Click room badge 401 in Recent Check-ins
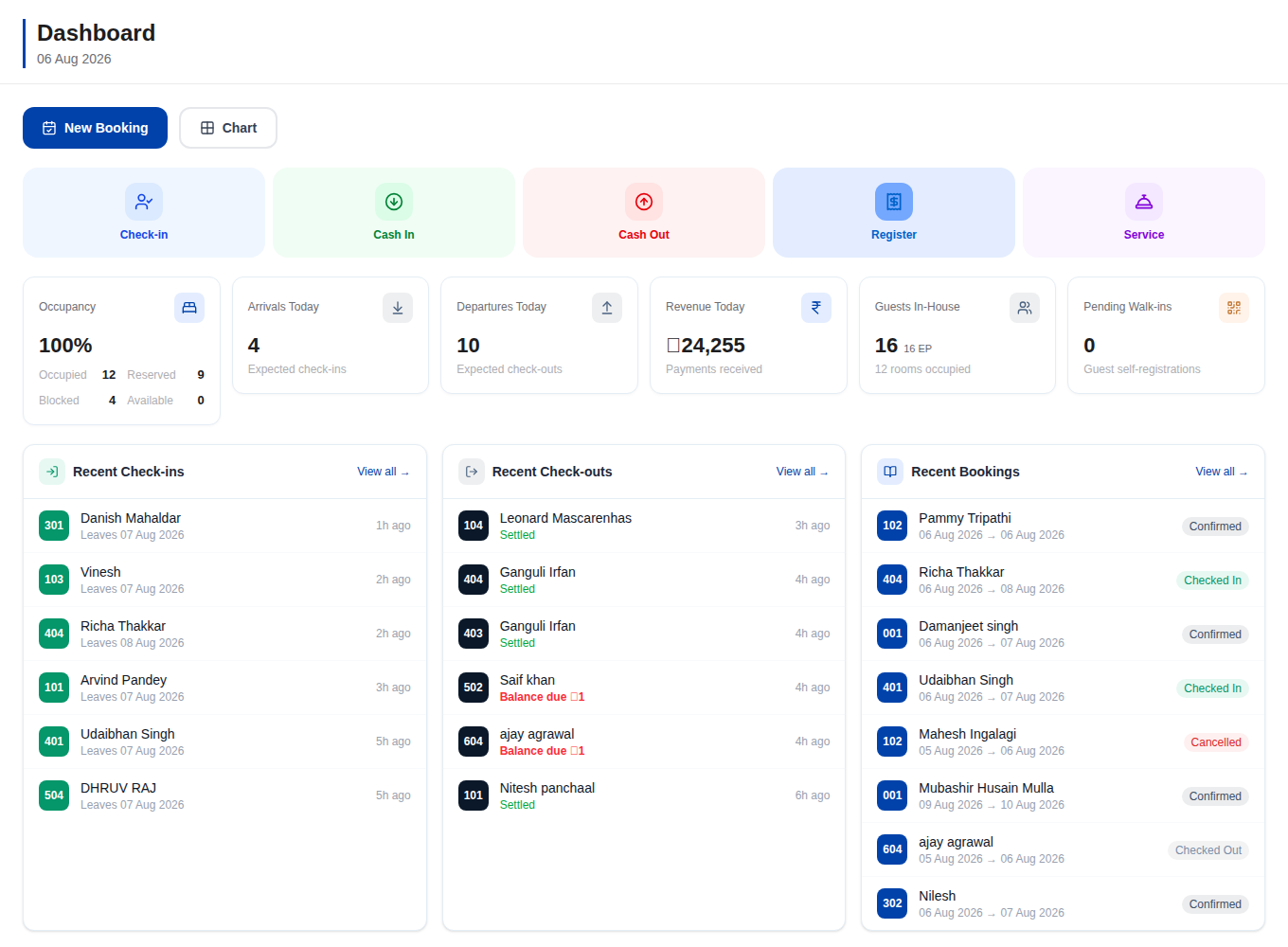This screenshot has height=947, width=1288. 54,742
